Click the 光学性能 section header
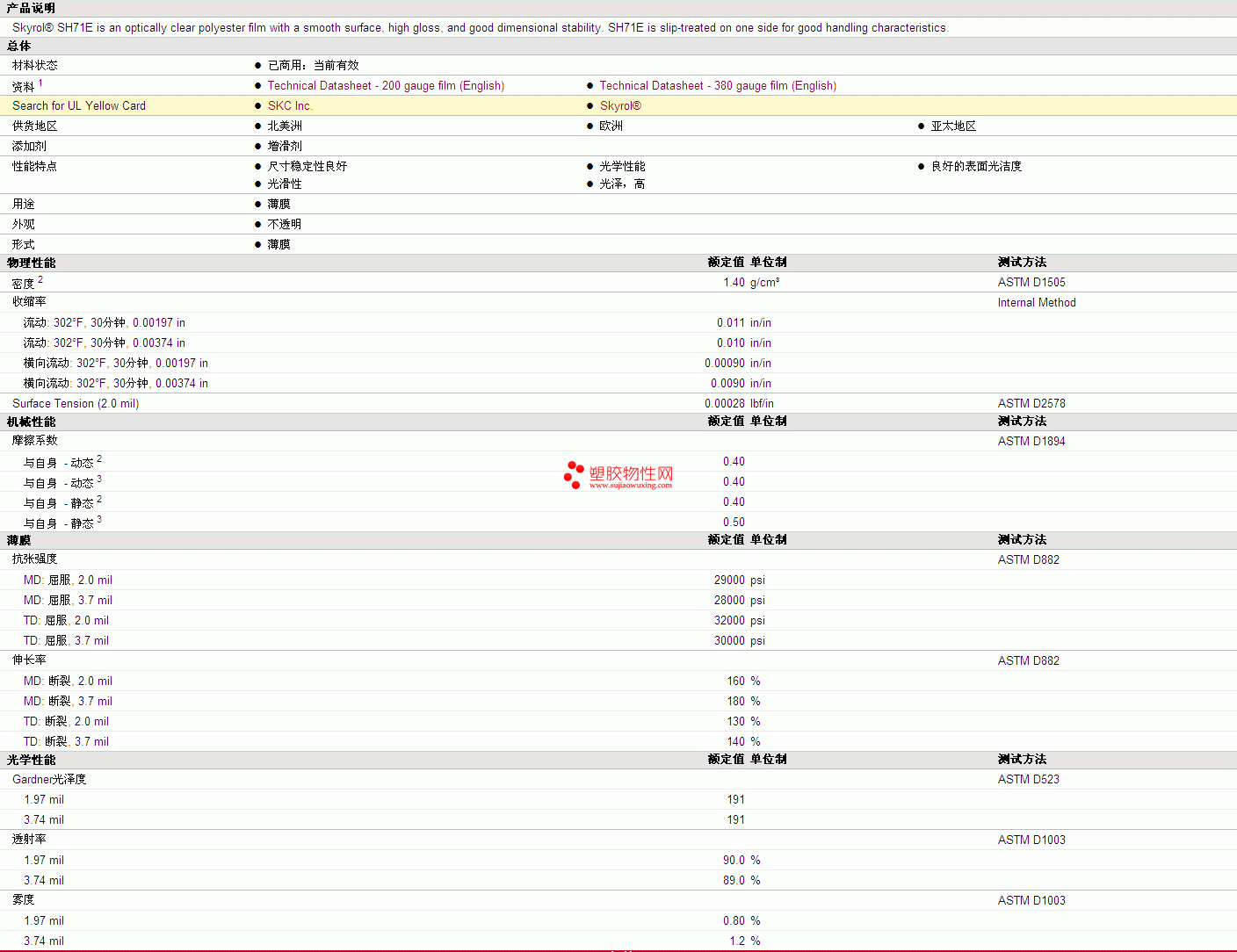1237x952 pixels. tap(31, 760)
